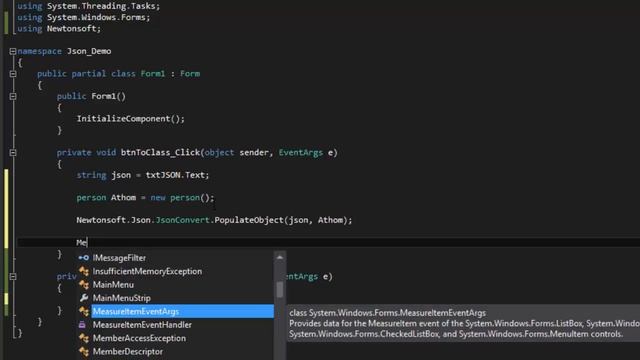Click the wrench property icon beside MainMenuStrip

pyautogui.click(x=84, y=298)
